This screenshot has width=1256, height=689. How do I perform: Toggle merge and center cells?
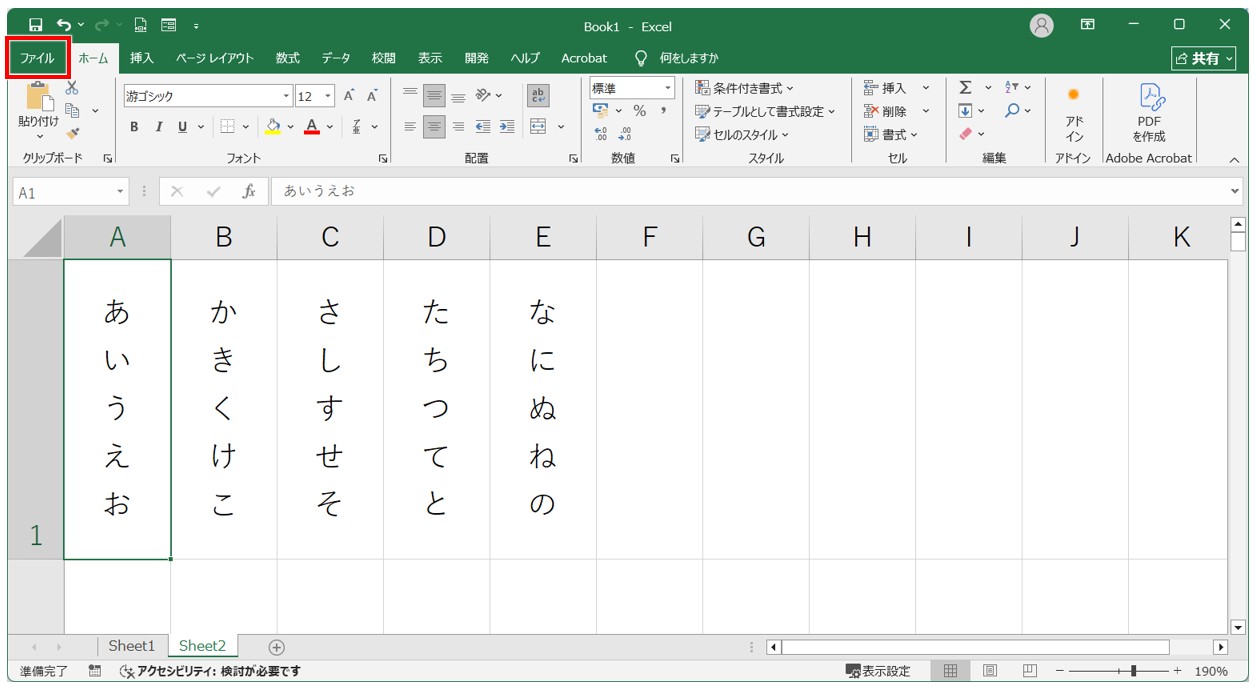[538, 127]
